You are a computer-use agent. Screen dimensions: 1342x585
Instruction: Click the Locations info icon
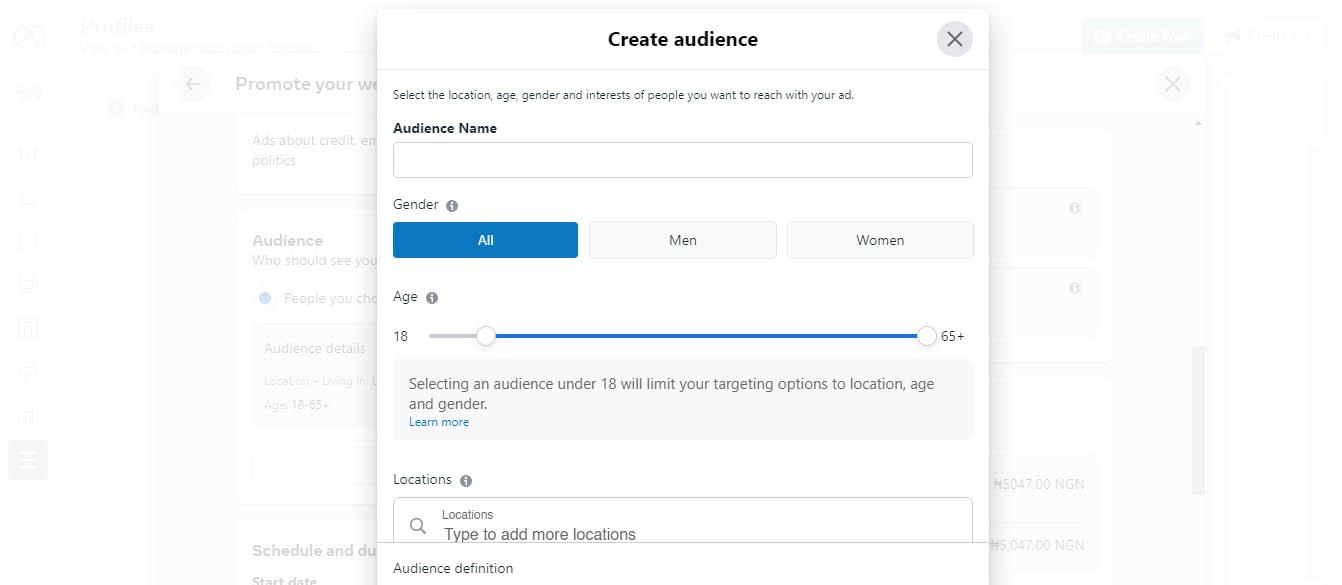pyautogui.click(x=466, y=481)
